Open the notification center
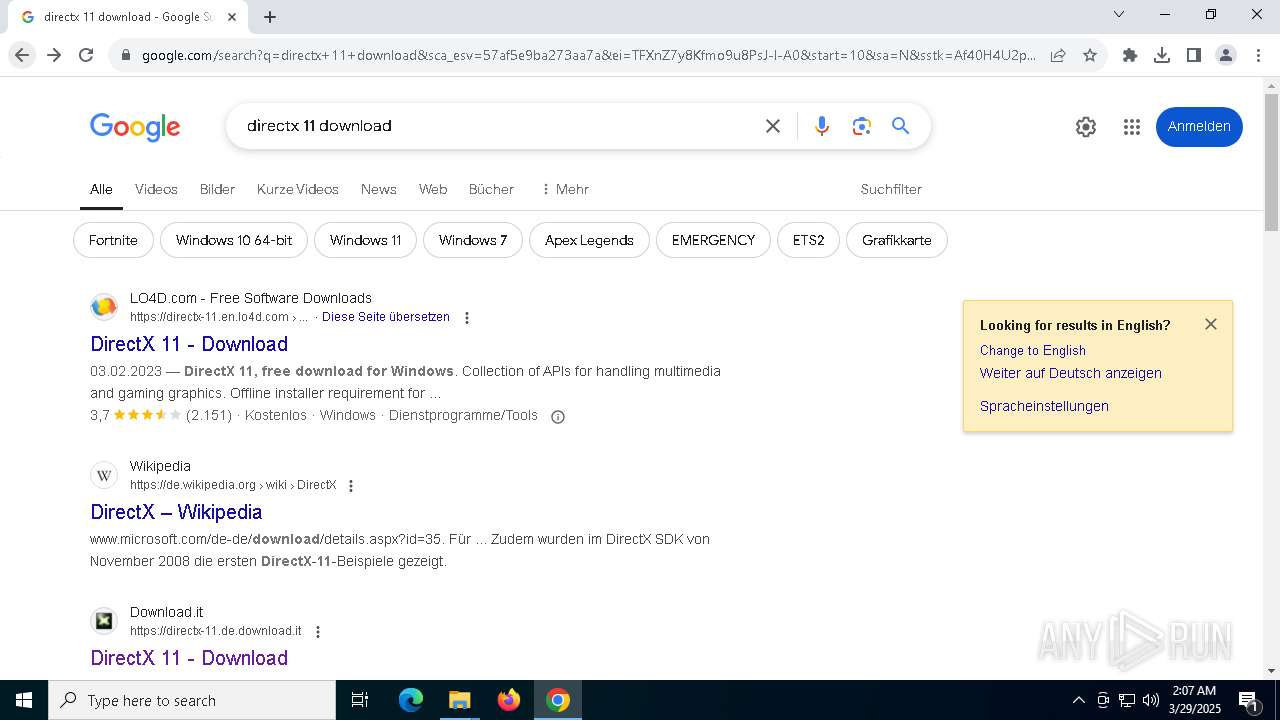Viewport: 1280px width, 720px height. tap(1248, 700)
